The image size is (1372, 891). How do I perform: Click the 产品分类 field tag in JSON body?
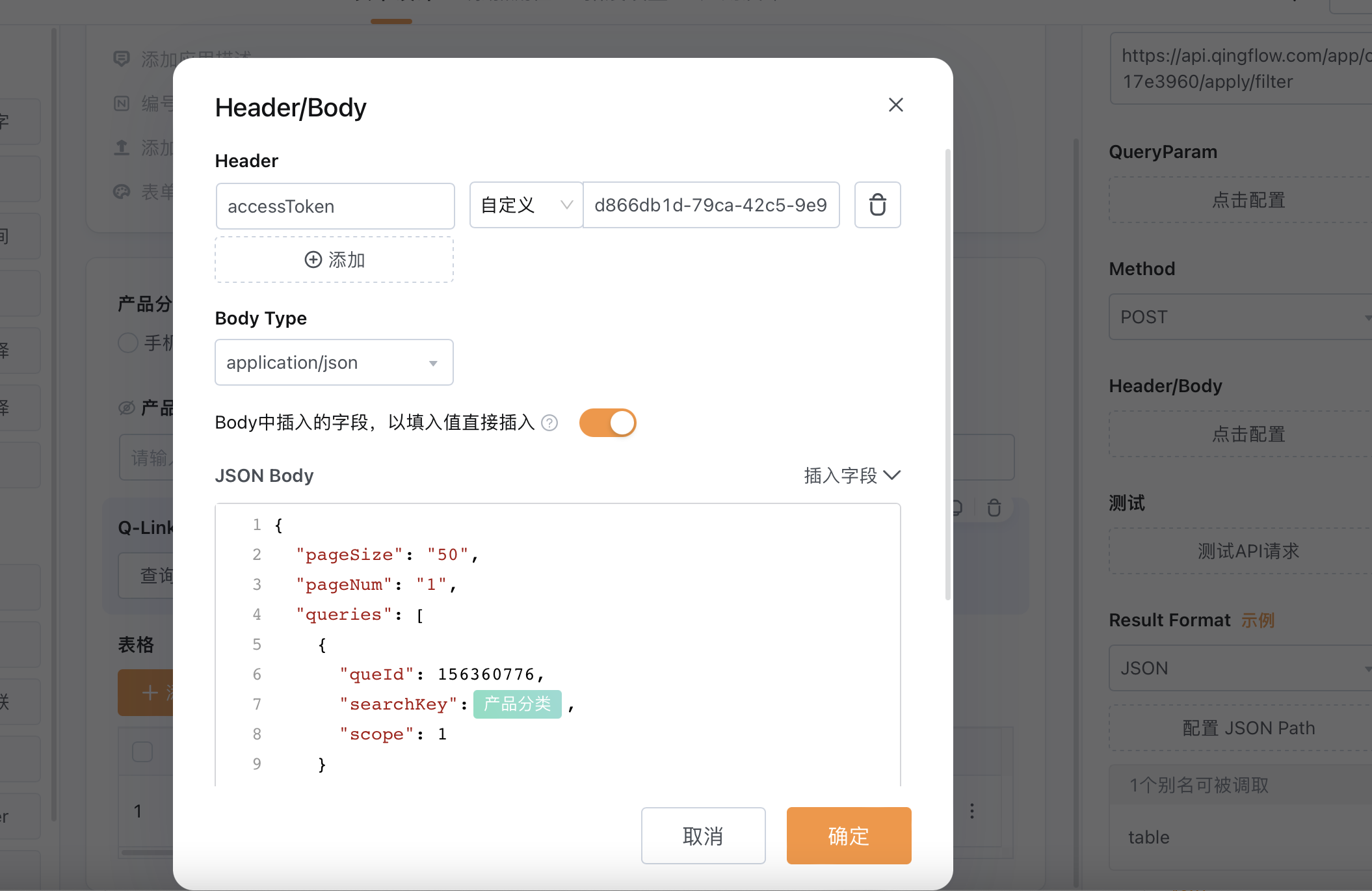click(x=517, y=704)
